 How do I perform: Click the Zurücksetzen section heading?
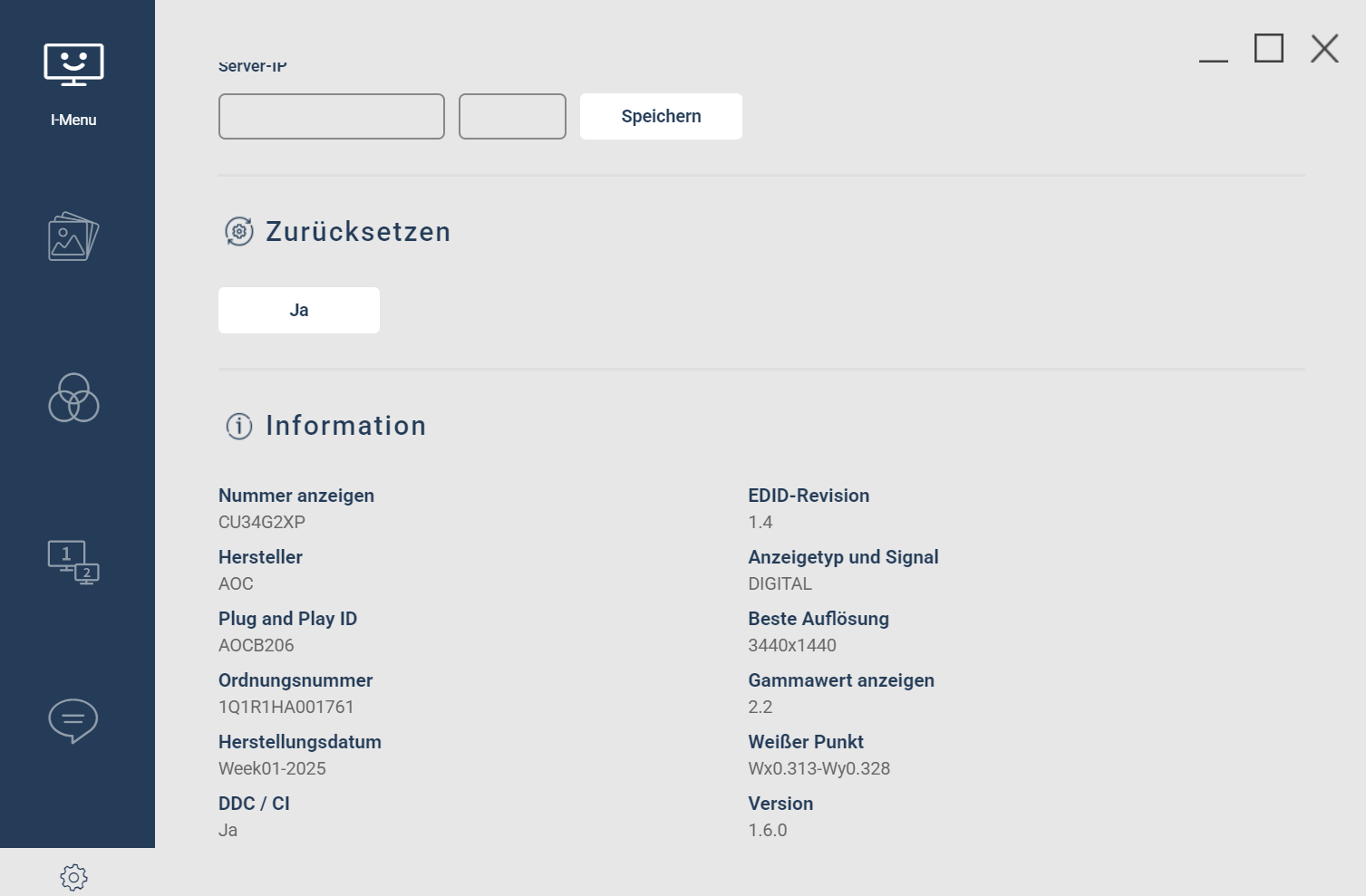(358, 232)
